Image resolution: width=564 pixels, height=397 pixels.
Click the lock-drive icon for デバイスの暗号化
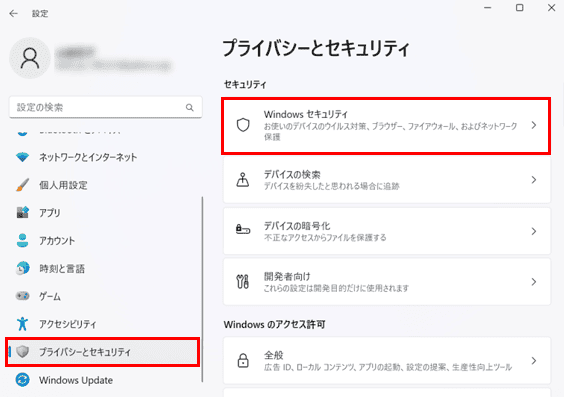click(x=243, y=229)
